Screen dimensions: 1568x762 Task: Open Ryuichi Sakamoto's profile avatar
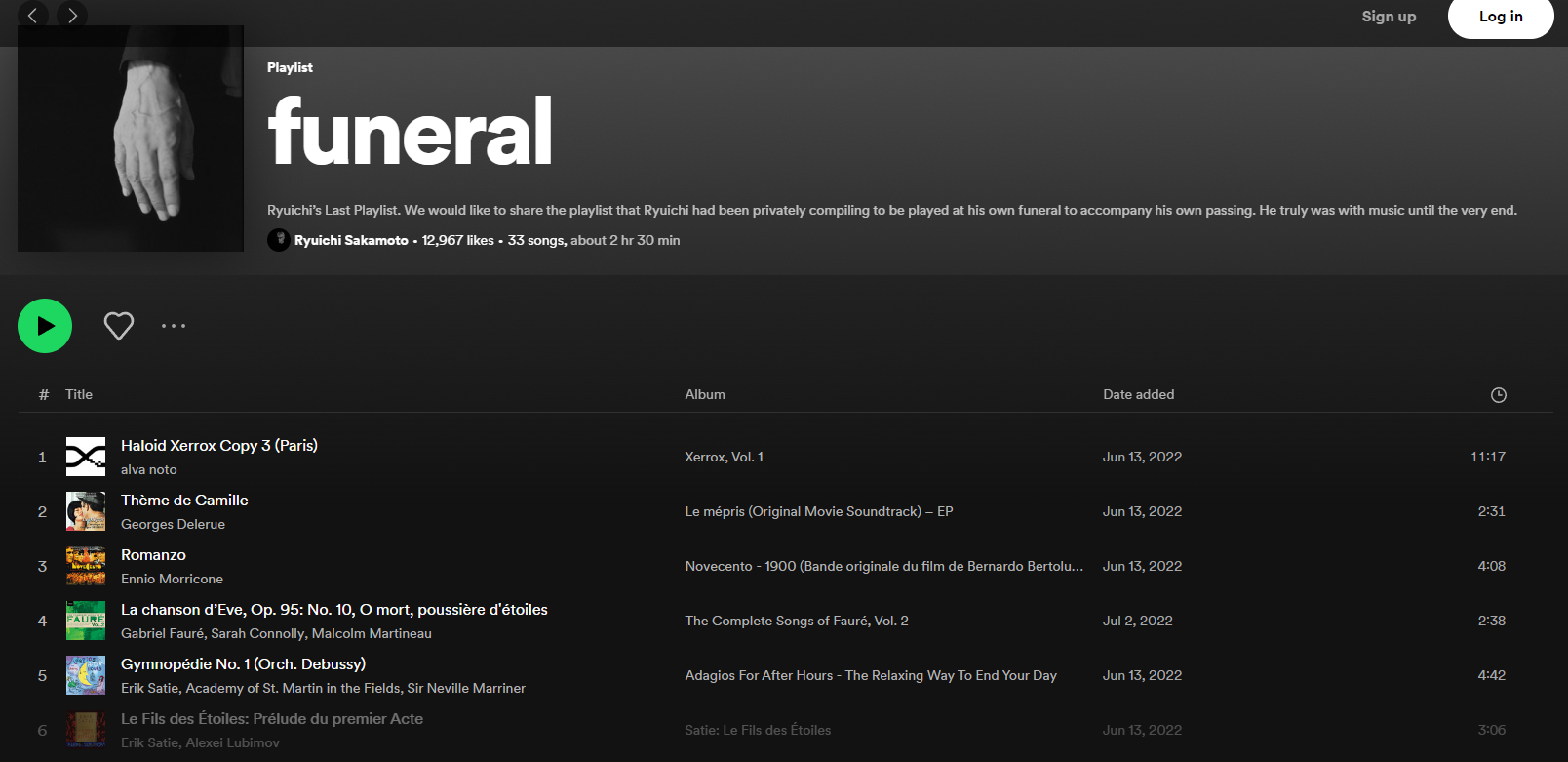(x=279, y=240)
